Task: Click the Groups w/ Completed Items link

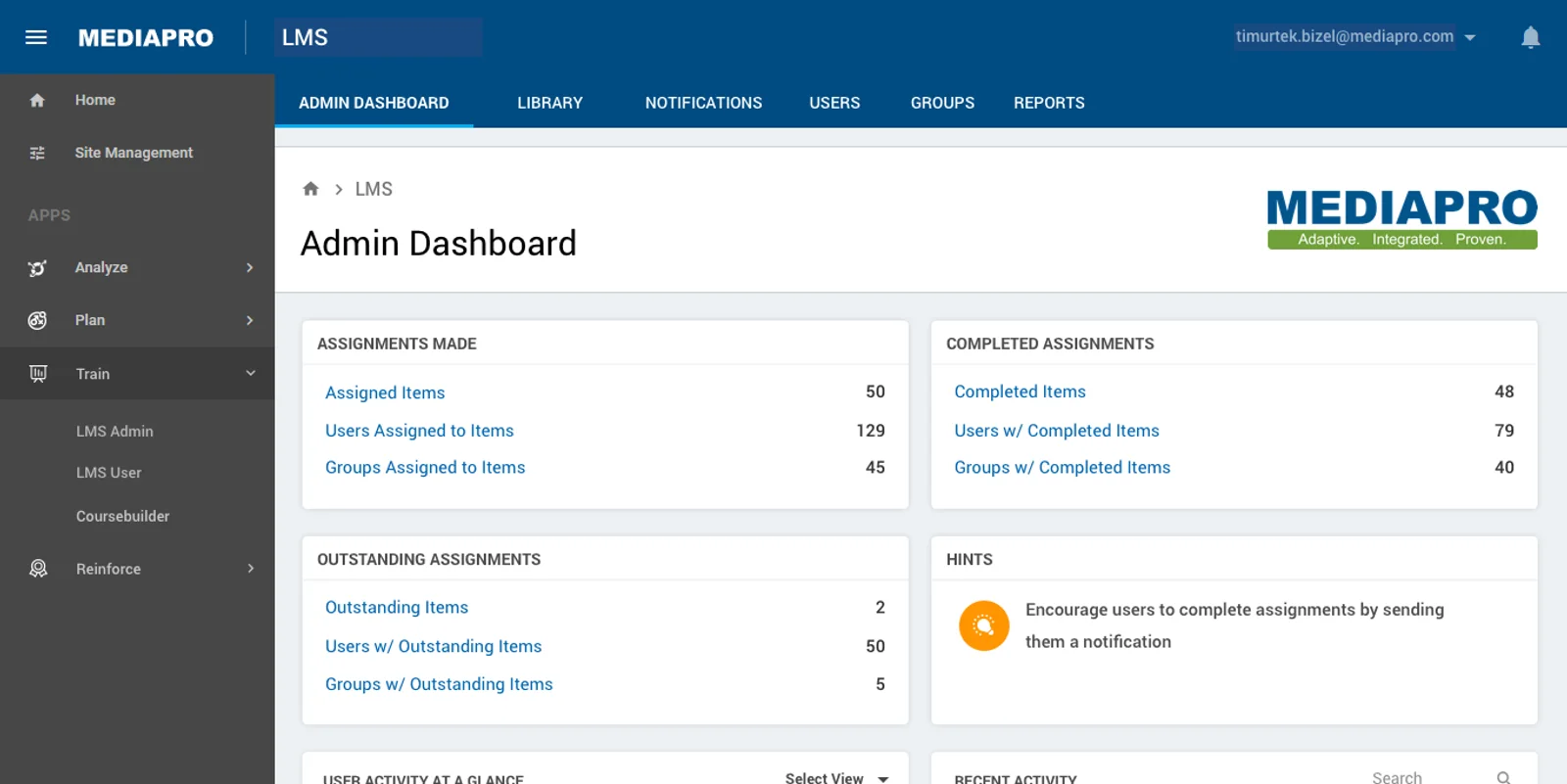Action: click(1062, 468)
